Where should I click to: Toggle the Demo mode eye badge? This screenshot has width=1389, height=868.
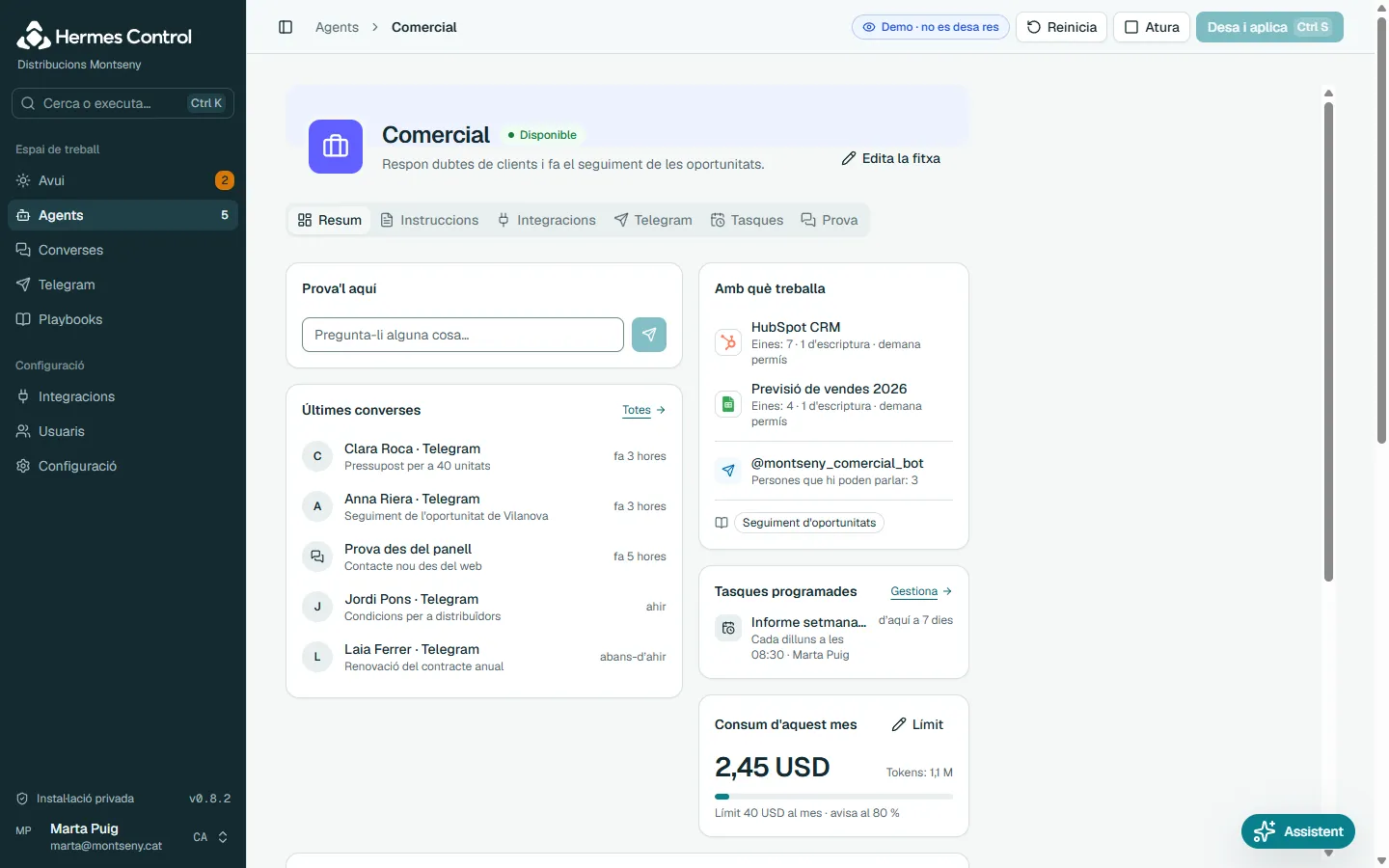[x=931, y=27]
